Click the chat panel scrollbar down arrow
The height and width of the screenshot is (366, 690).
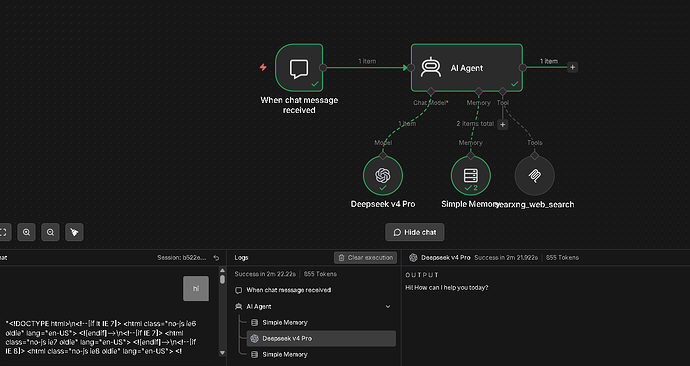pyautogui.click(x=222, y=352)
